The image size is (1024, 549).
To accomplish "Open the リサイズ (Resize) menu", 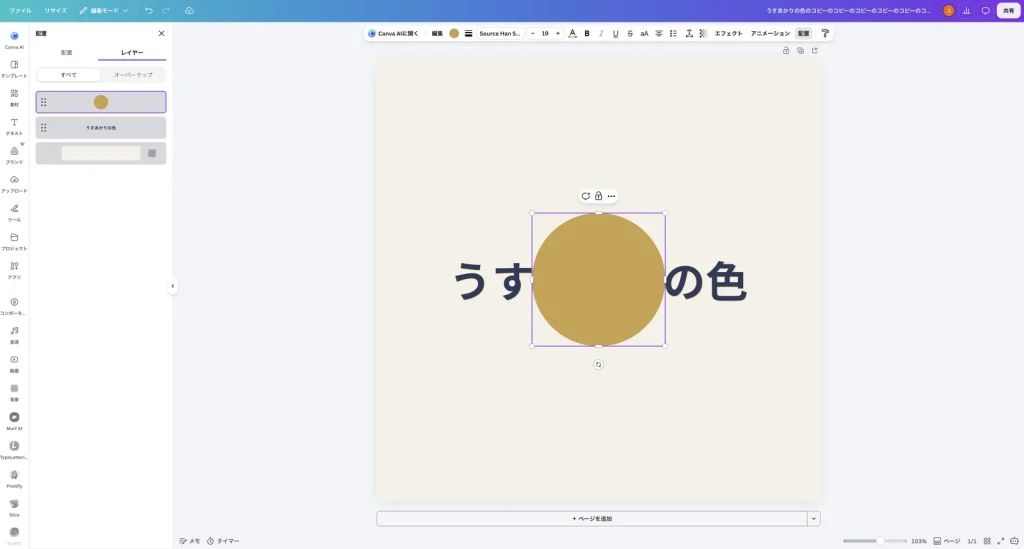I will pos(56,10).
